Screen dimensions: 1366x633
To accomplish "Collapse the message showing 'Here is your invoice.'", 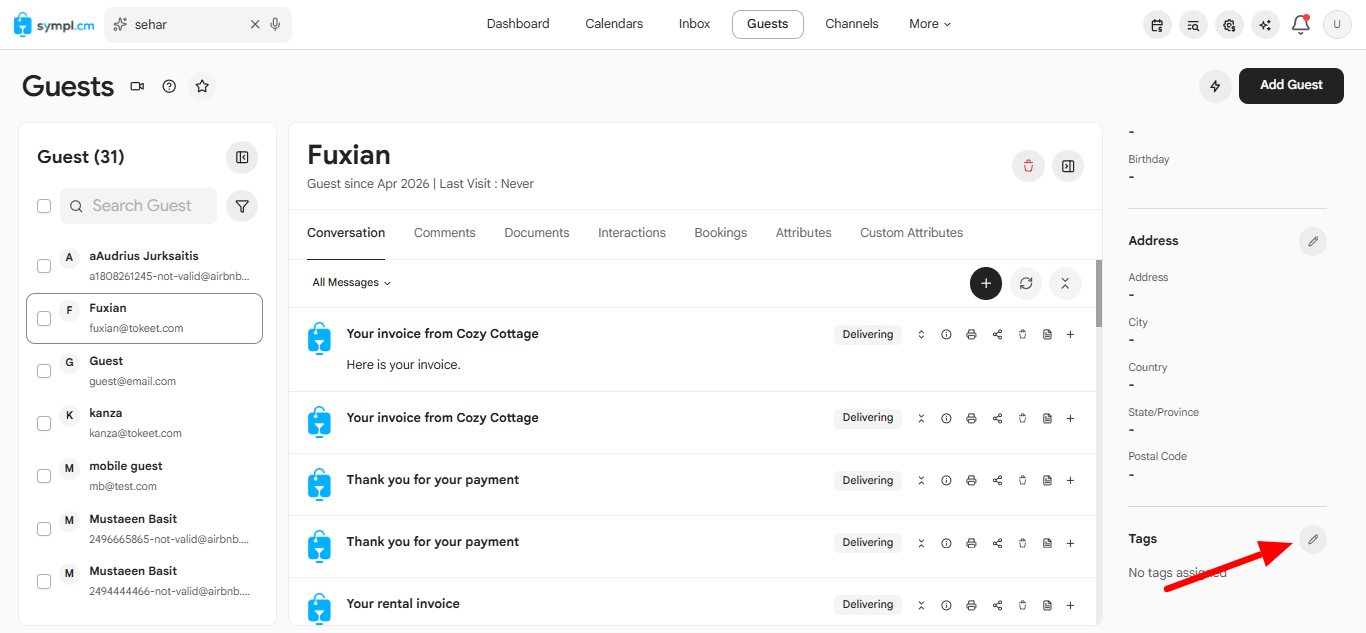I will pos(921,335).
